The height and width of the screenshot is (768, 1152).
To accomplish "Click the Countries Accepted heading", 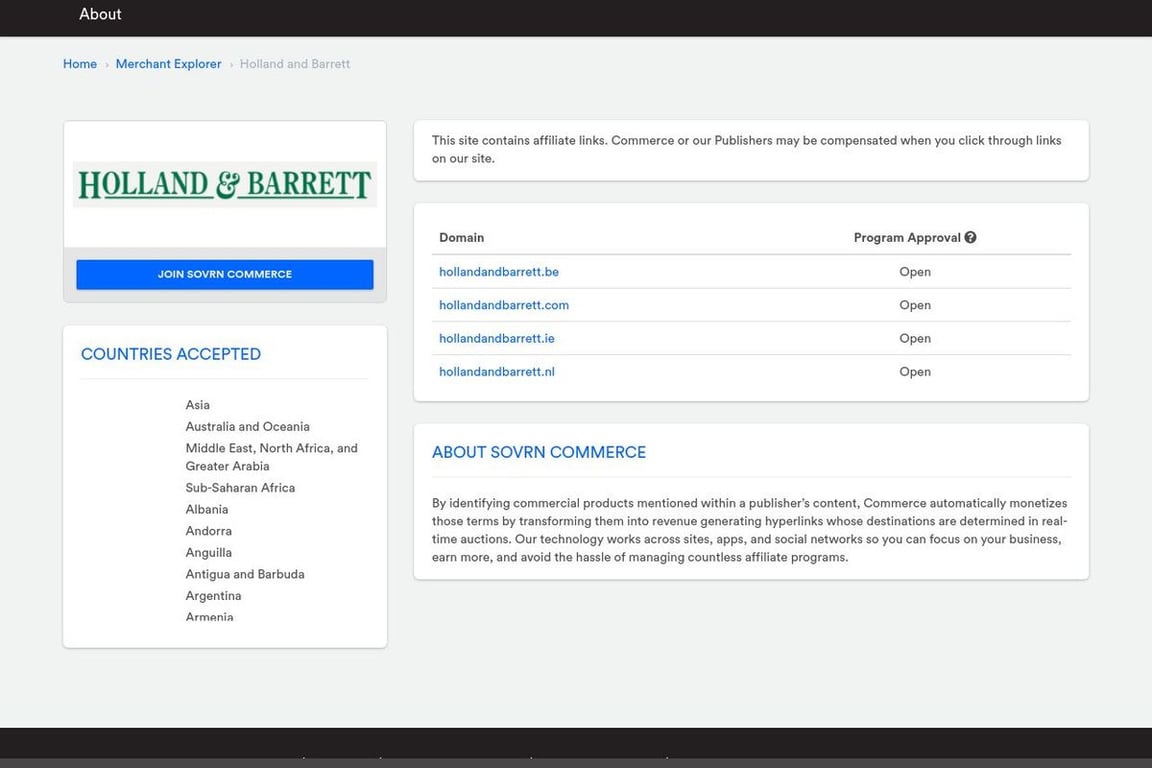I will coord(170,354).
